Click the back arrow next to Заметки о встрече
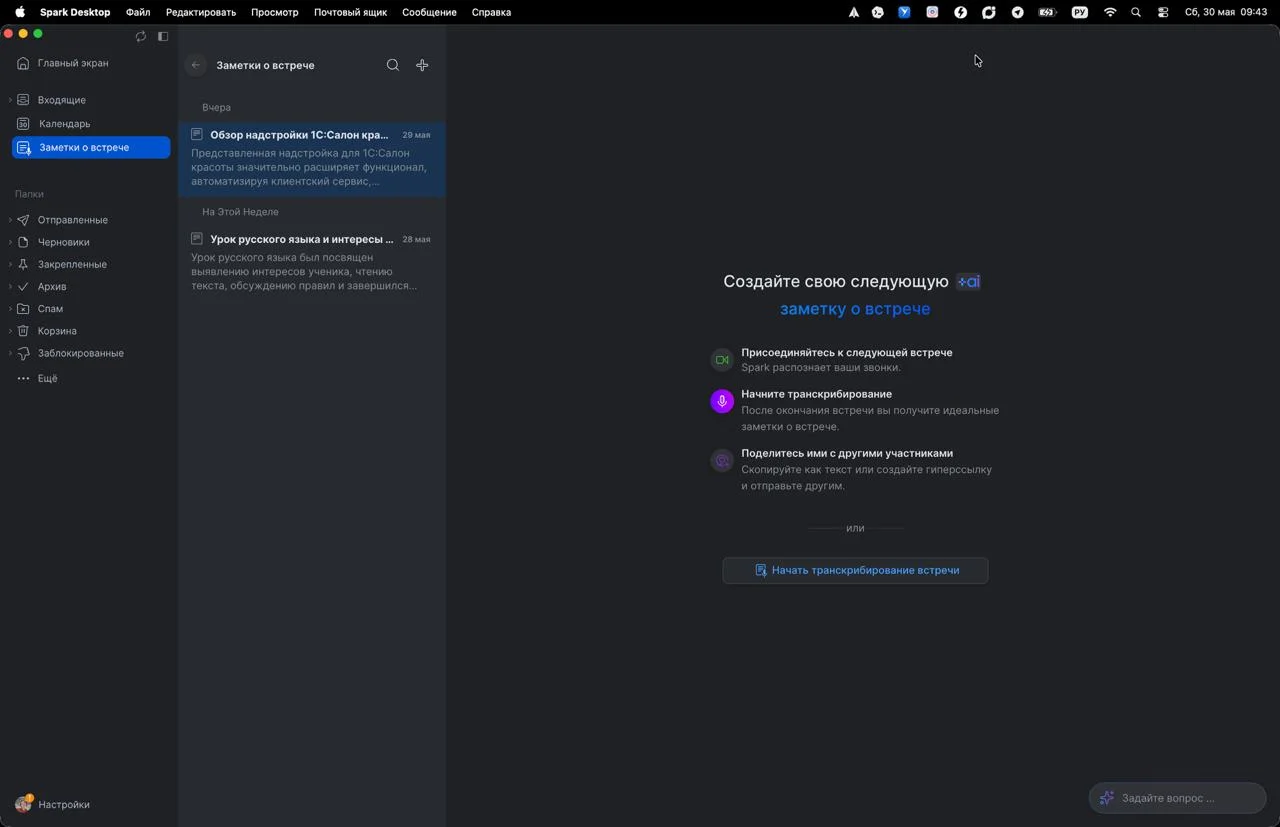The width and height of the screenshot is (1280, 827). (x=196, y=65)
